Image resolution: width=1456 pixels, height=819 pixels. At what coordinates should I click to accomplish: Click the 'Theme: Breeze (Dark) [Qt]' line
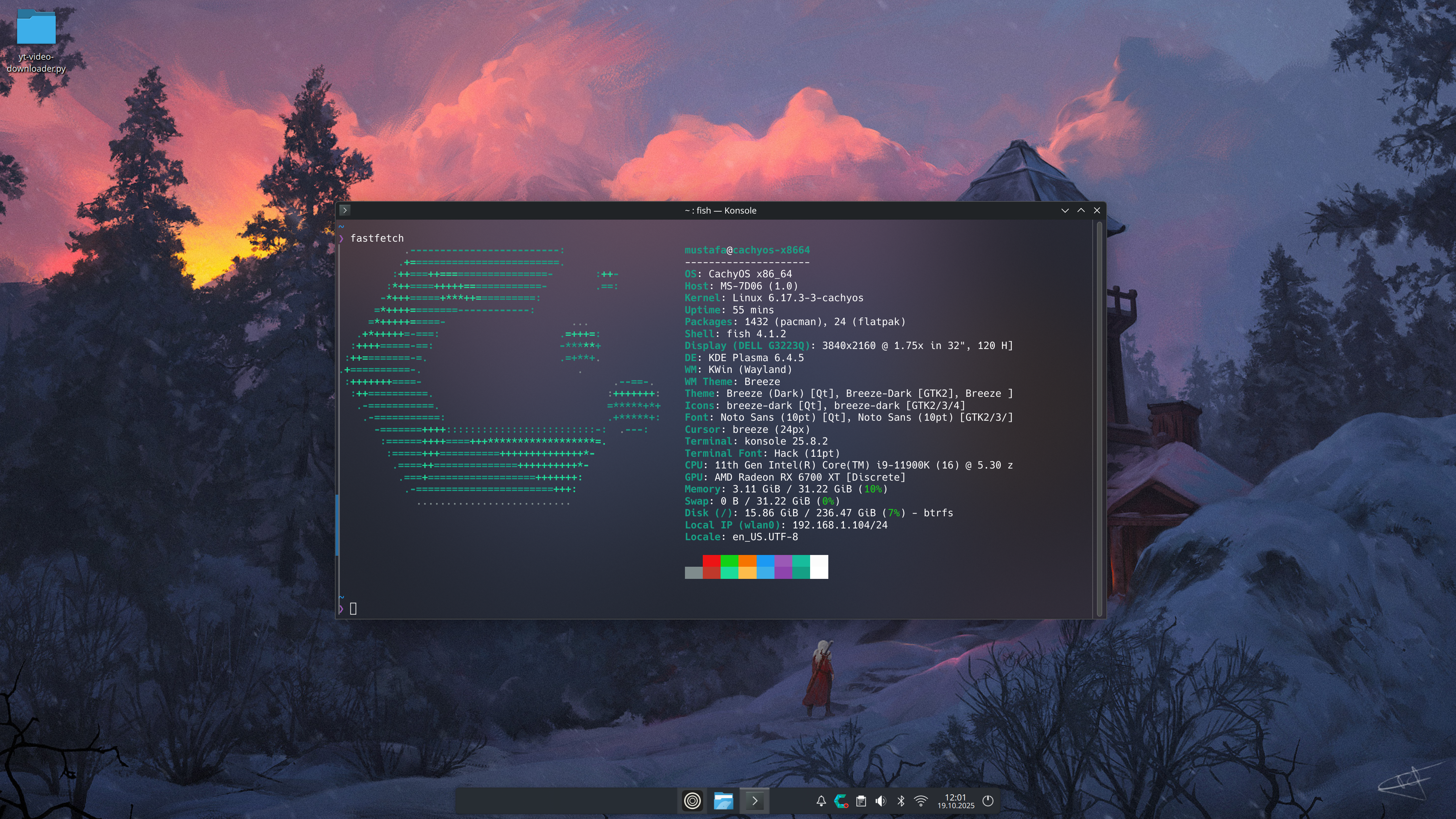(849, 393)
